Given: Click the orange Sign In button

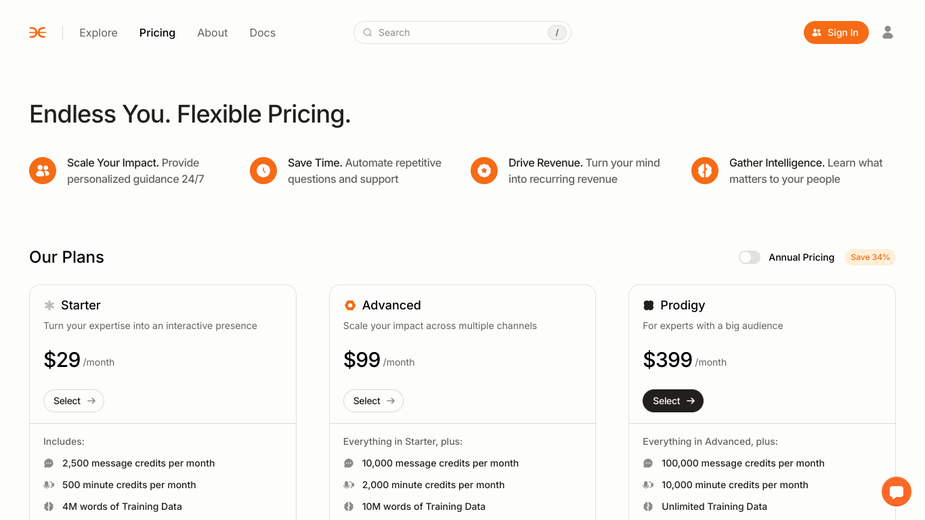Looking at the screenshot, I should [x=836, y=32].
